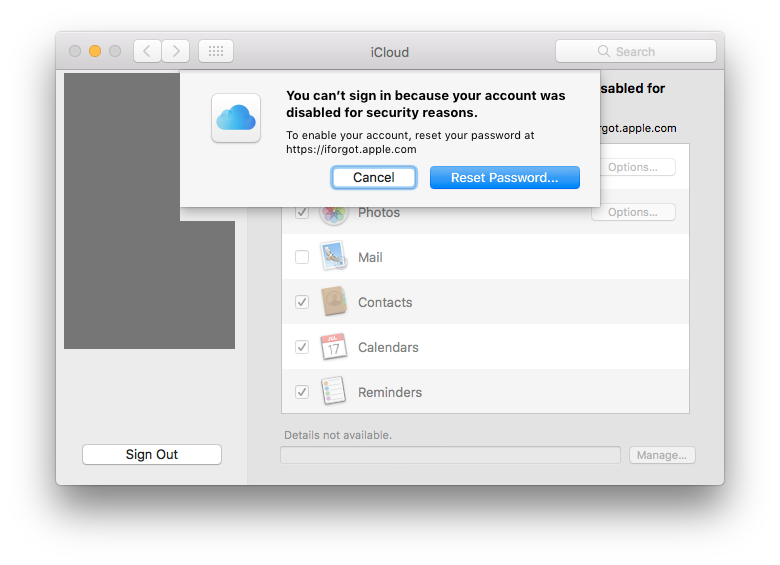Click the iCloud cloud icon in the dialog
This screenshot has width=780, height=565.
236,118
